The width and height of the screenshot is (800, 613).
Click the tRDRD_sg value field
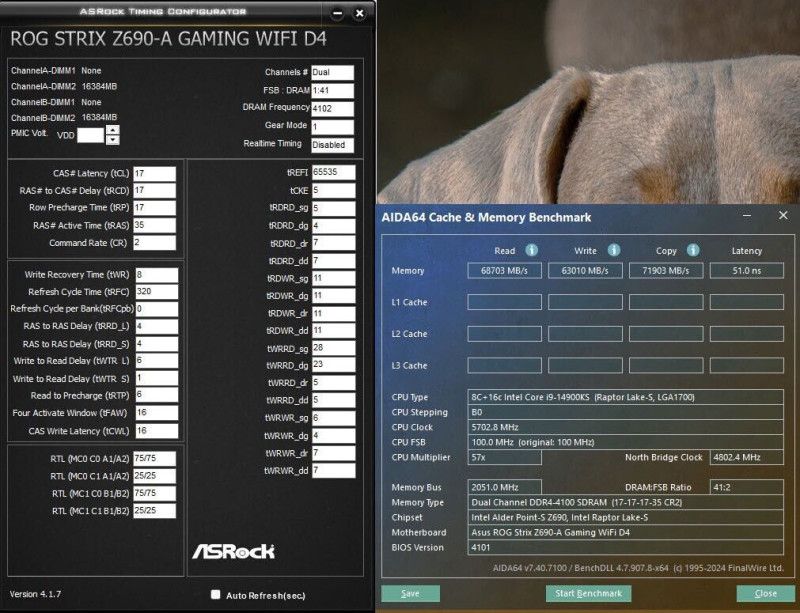point(333,208)
